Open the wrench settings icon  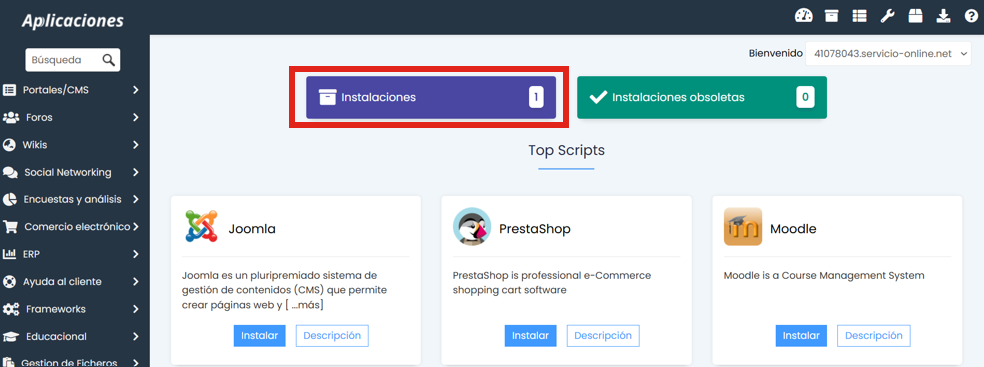[x=887, y=16]
